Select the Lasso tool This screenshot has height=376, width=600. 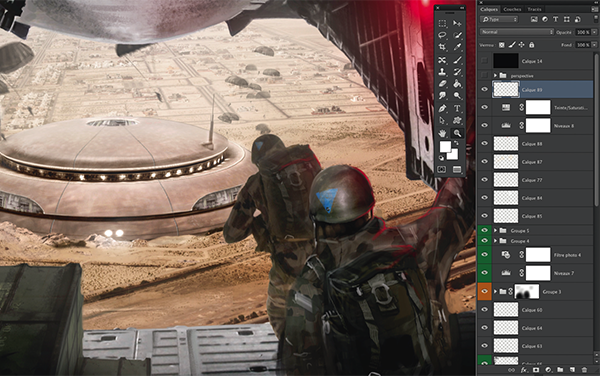pos(442,35)
